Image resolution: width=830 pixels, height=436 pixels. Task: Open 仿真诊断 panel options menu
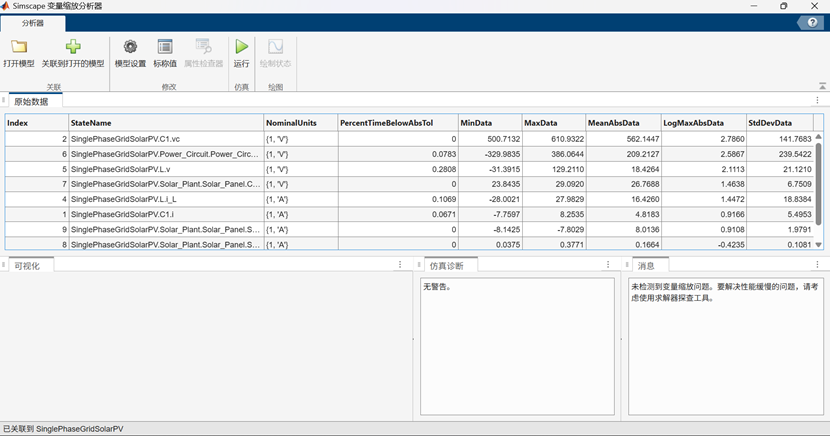(x=608, y=265)
